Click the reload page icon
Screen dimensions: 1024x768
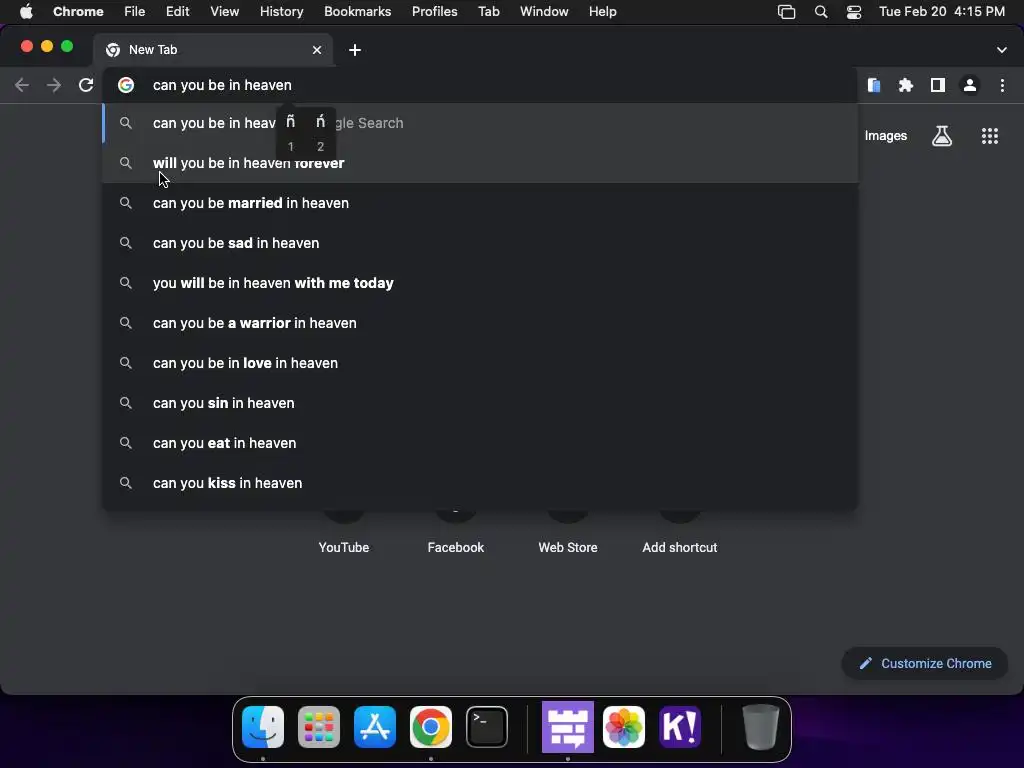[x=86, y=85]
